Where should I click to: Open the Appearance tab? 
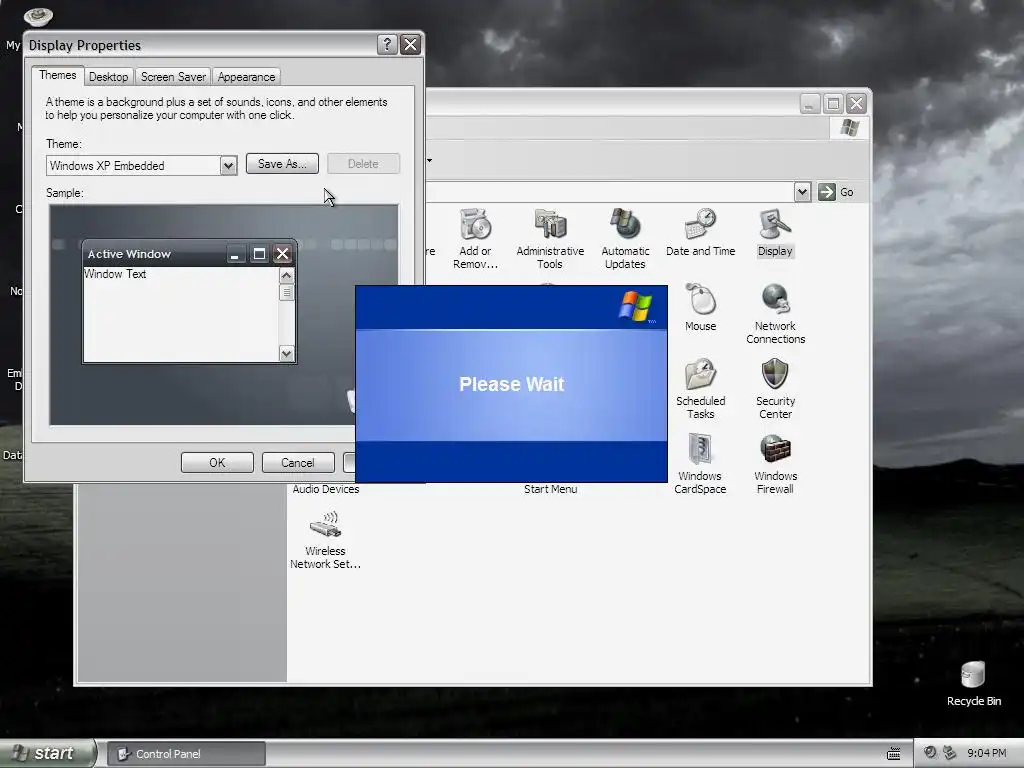click(x=246, y=77)
